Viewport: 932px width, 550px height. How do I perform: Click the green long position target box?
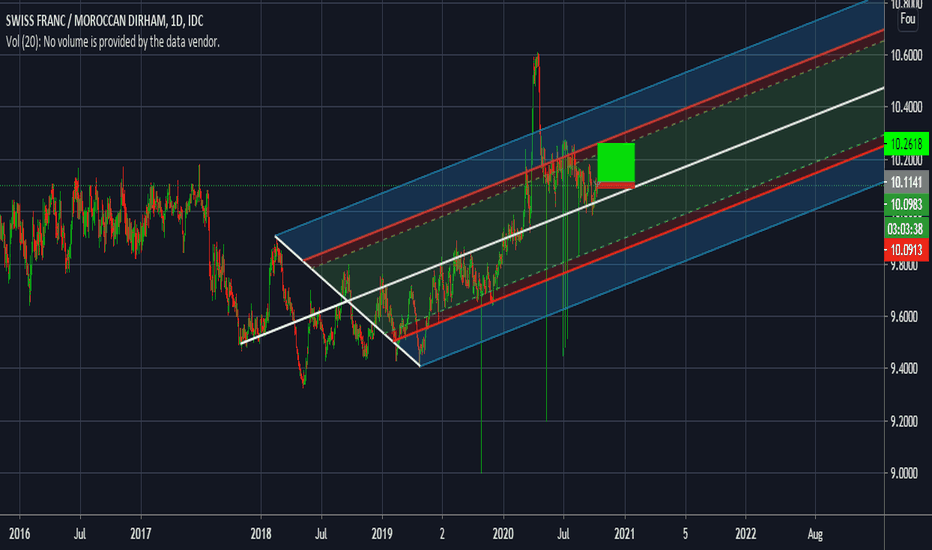coord(616,162)
